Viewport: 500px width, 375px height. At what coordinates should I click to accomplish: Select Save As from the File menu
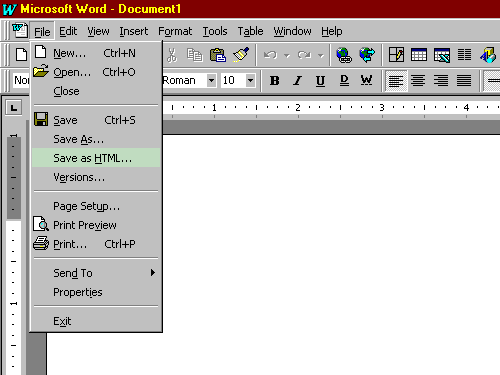tap(96, 139)
